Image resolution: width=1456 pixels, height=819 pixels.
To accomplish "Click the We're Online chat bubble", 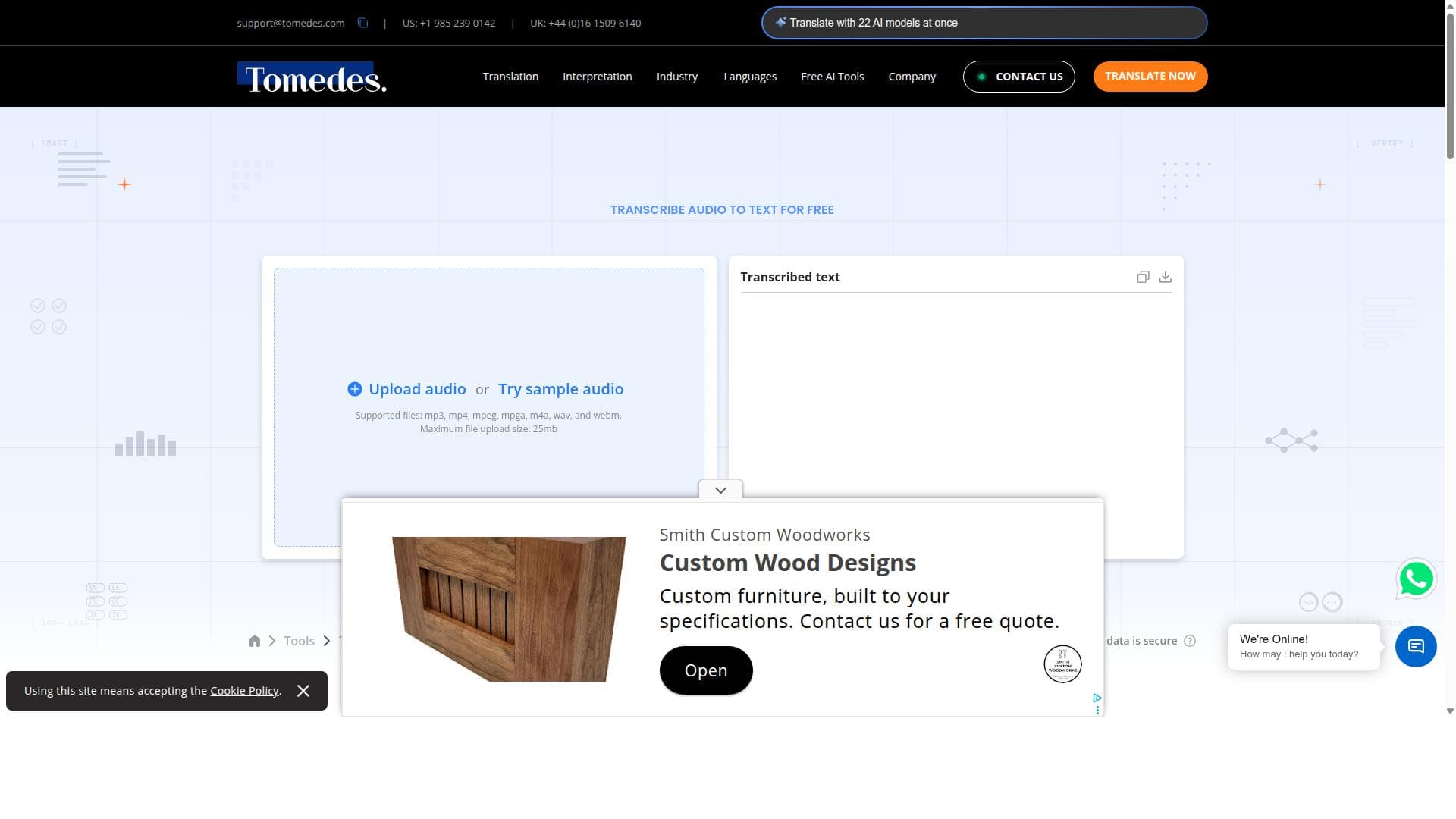I will [x=1304, y=646].
